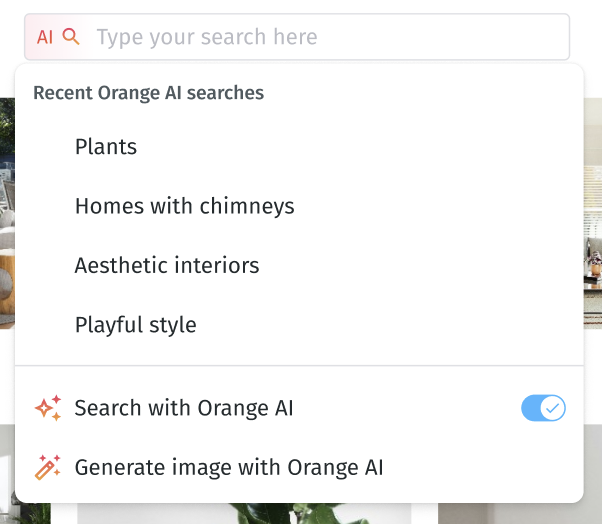Open 'Generate image with Orange AI'
This screenshot has width=602, height=524.
click(x=229, y=467)
